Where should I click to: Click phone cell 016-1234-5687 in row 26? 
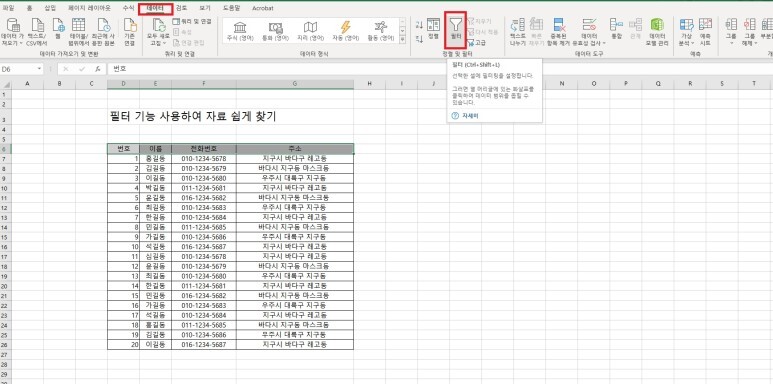point(204,345)
